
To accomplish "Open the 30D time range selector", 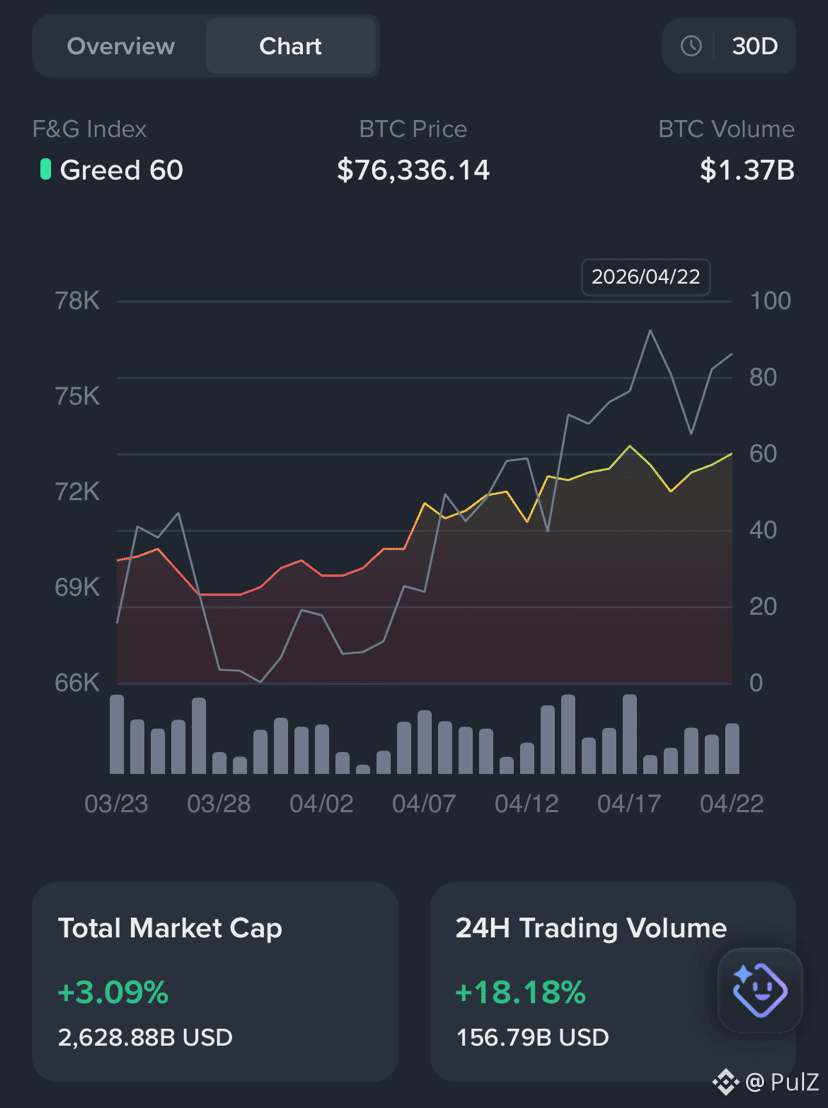I will [729, 46].
